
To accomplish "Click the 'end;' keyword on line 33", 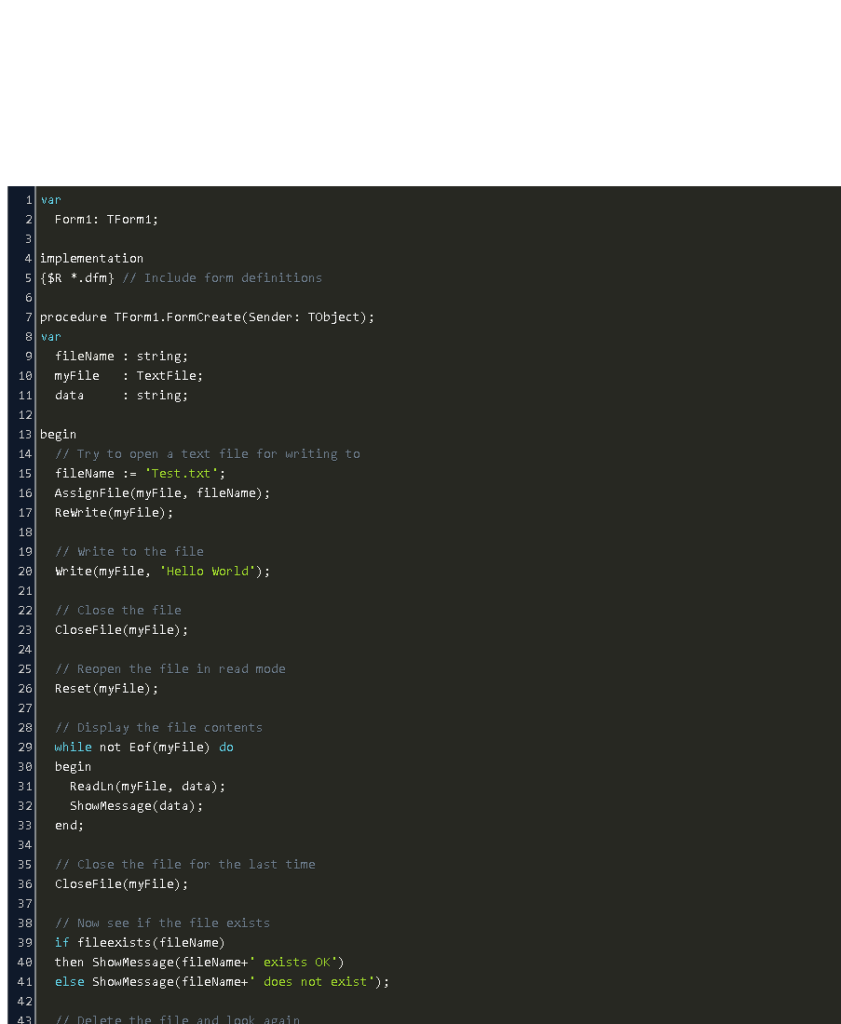I will [x=69, y=825].
